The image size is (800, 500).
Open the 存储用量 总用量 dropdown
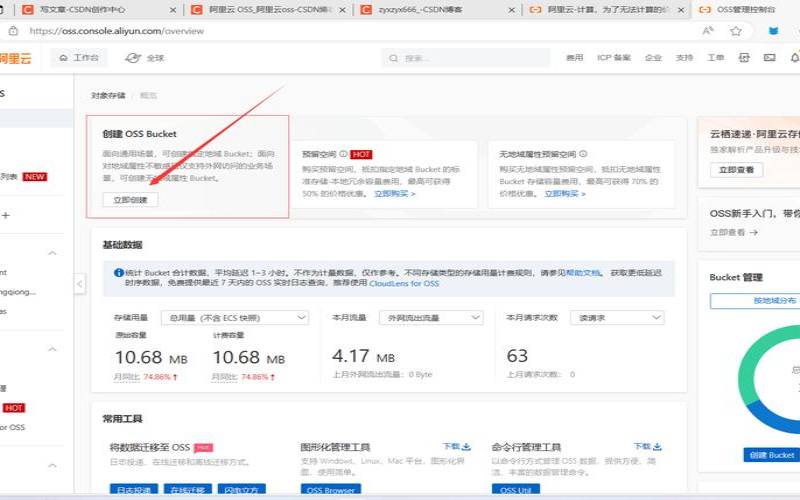pos(235,317)
